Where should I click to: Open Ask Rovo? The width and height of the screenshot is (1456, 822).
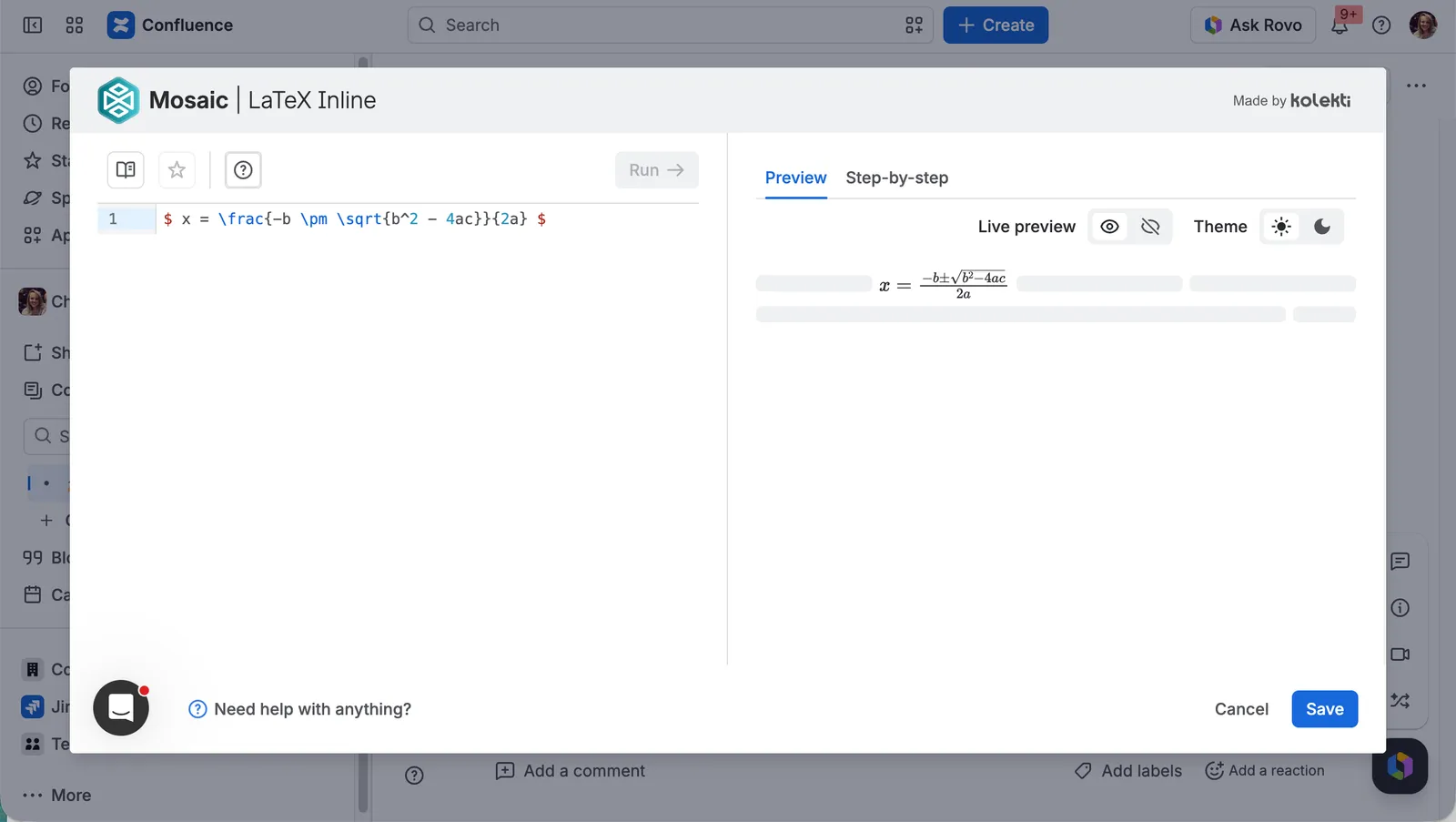1252,25
